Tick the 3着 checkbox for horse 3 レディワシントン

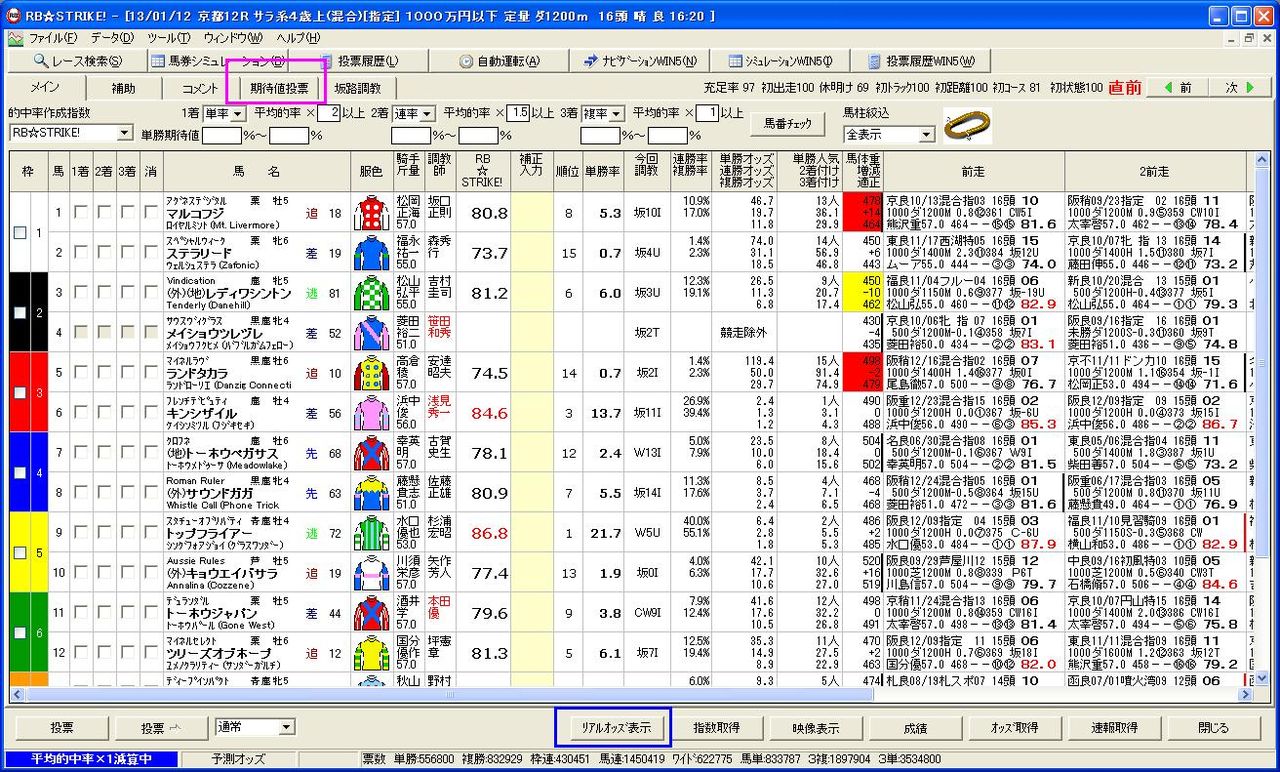128,292
